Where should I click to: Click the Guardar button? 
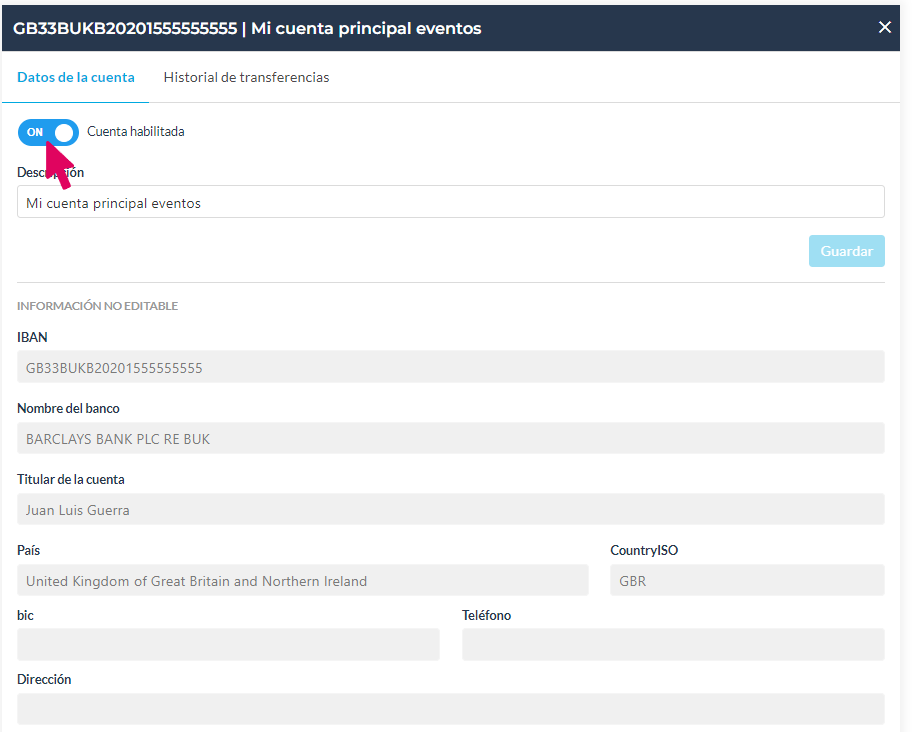point(847,251)
